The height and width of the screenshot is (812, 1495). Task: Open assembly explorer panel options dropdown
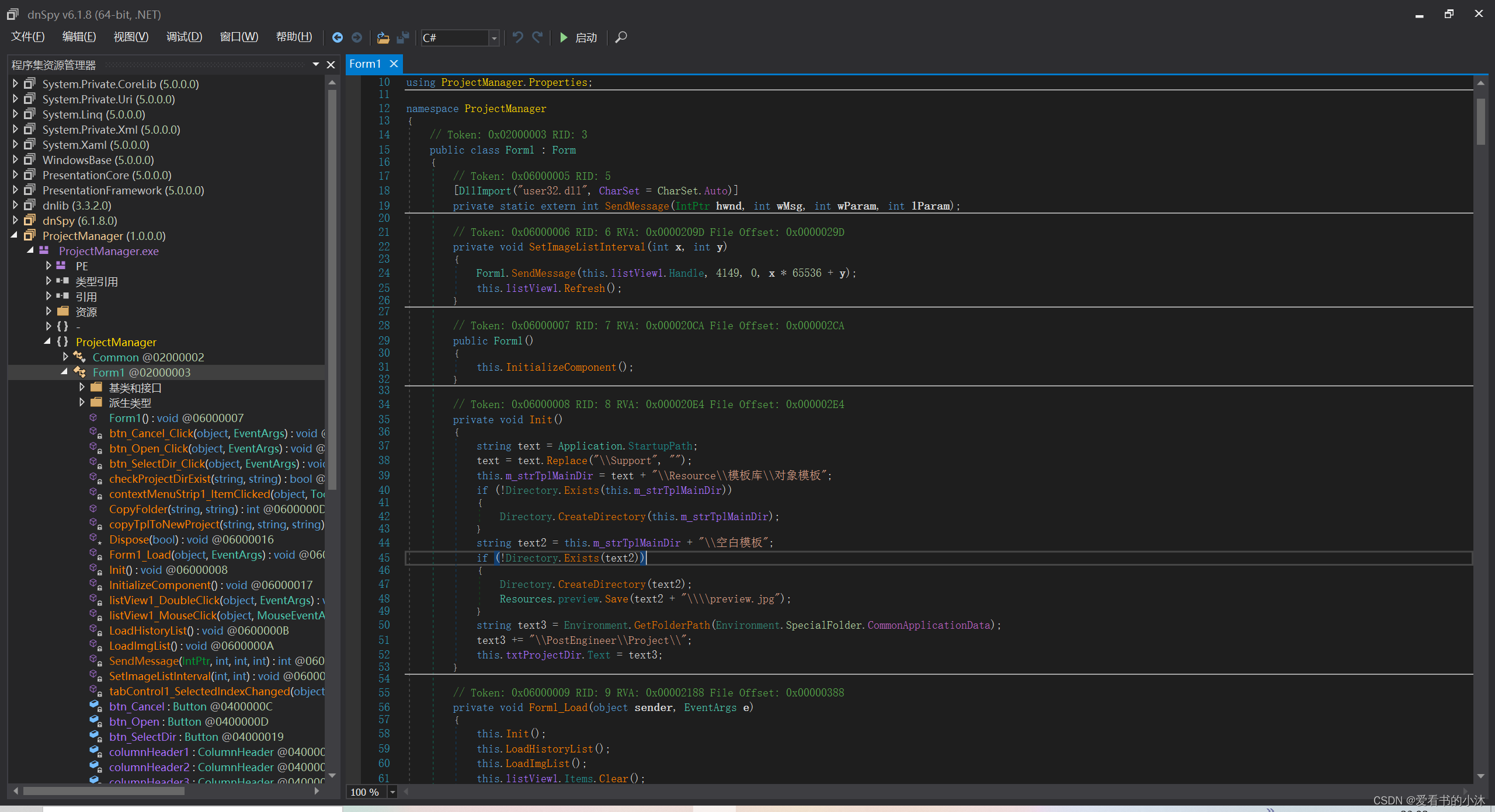(x=316, y=64)
